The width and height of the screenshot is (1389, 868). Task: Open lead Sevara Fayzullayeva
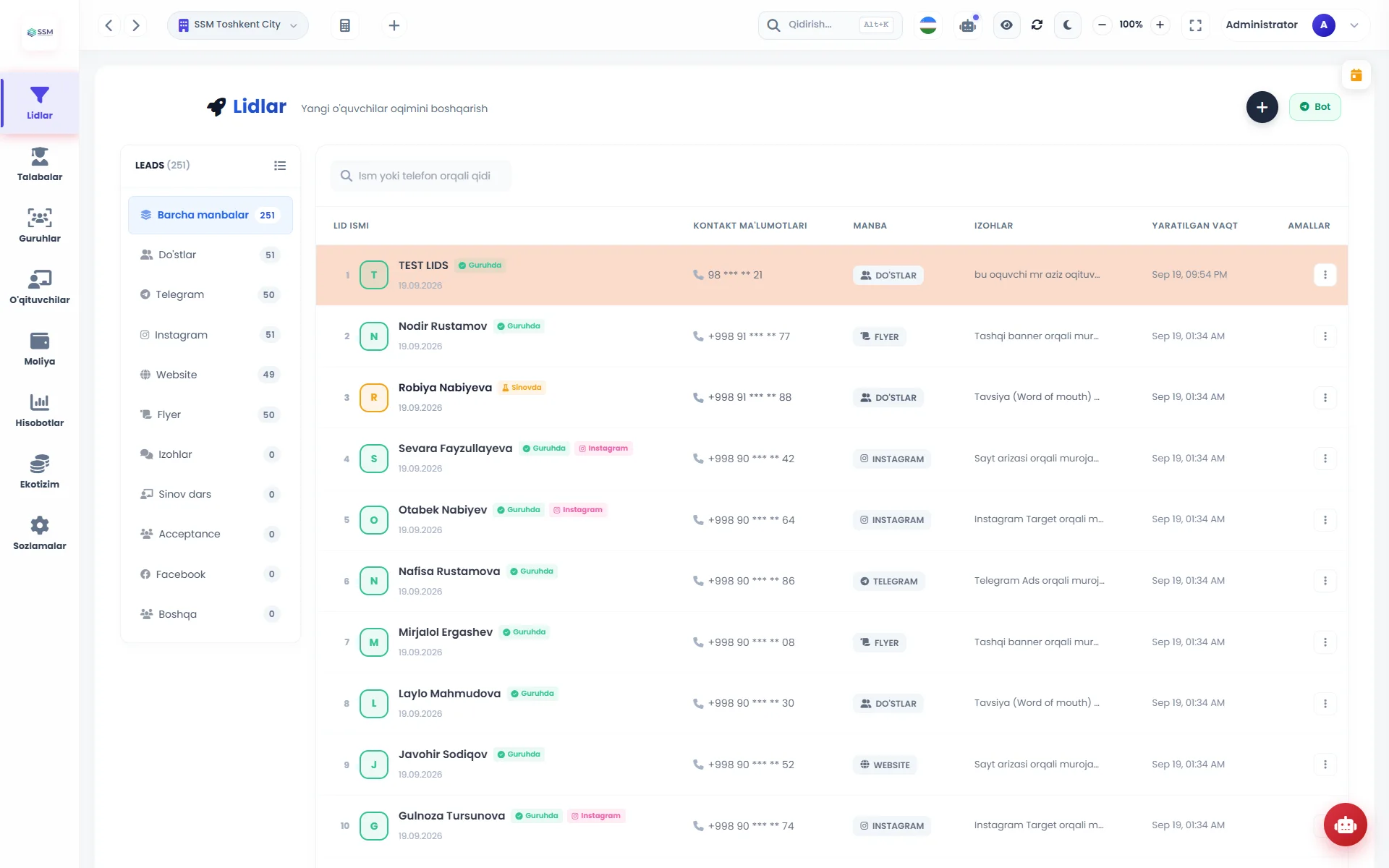[x=455, y=448]
